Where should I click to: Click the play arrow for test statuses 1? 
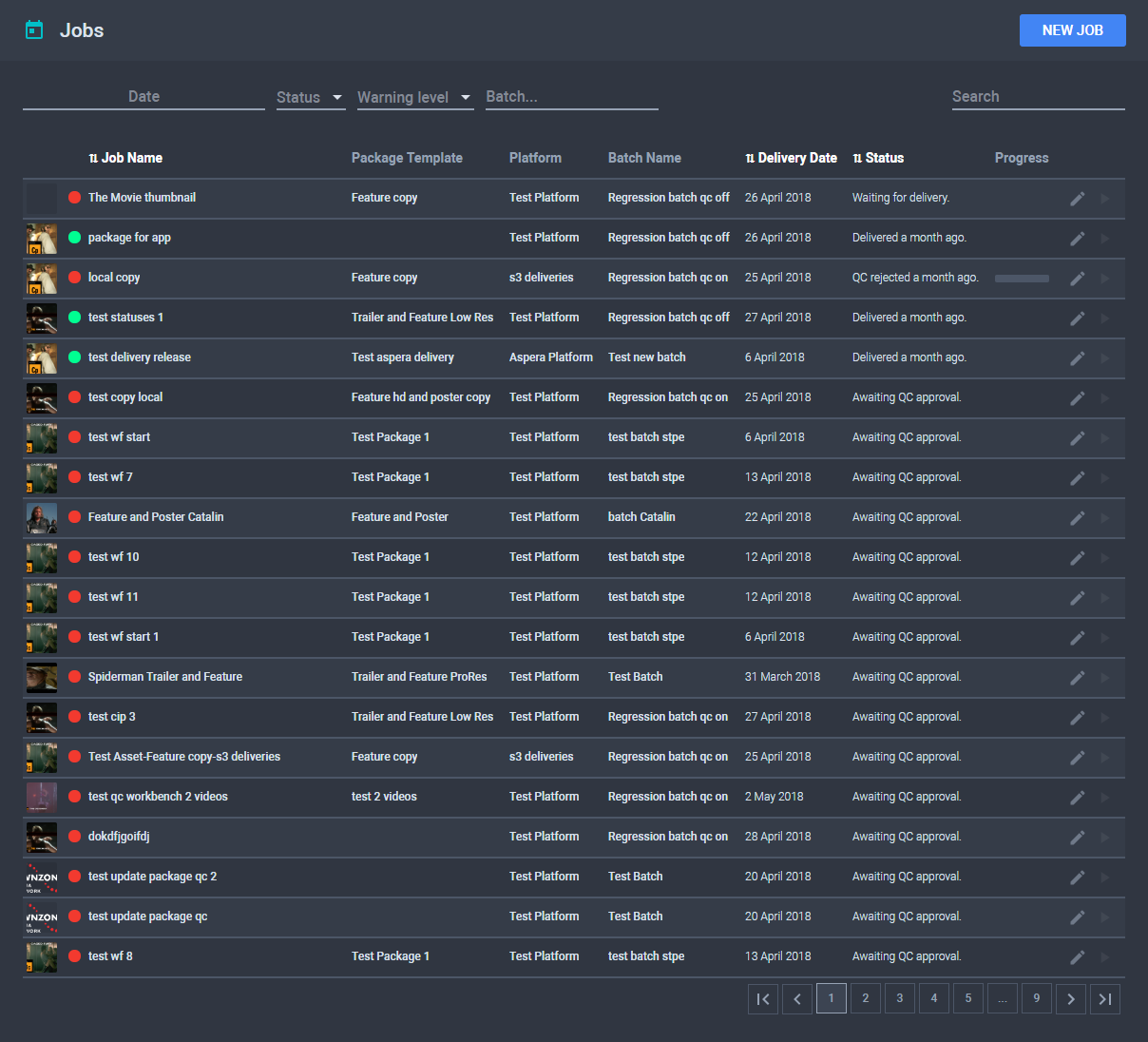click(1105, 318)
